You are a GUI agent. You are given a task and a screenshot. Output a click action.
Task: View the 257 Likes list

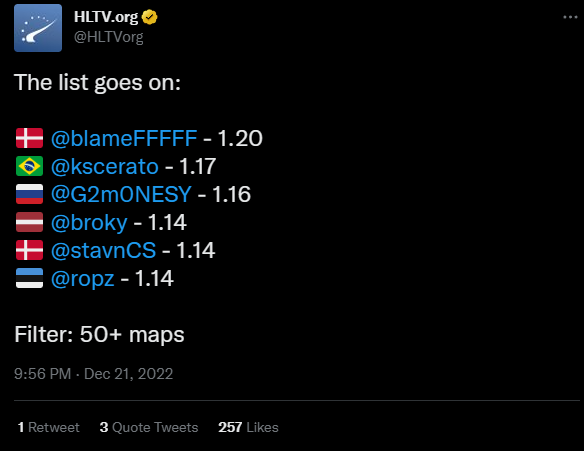[x=248, y=427]
